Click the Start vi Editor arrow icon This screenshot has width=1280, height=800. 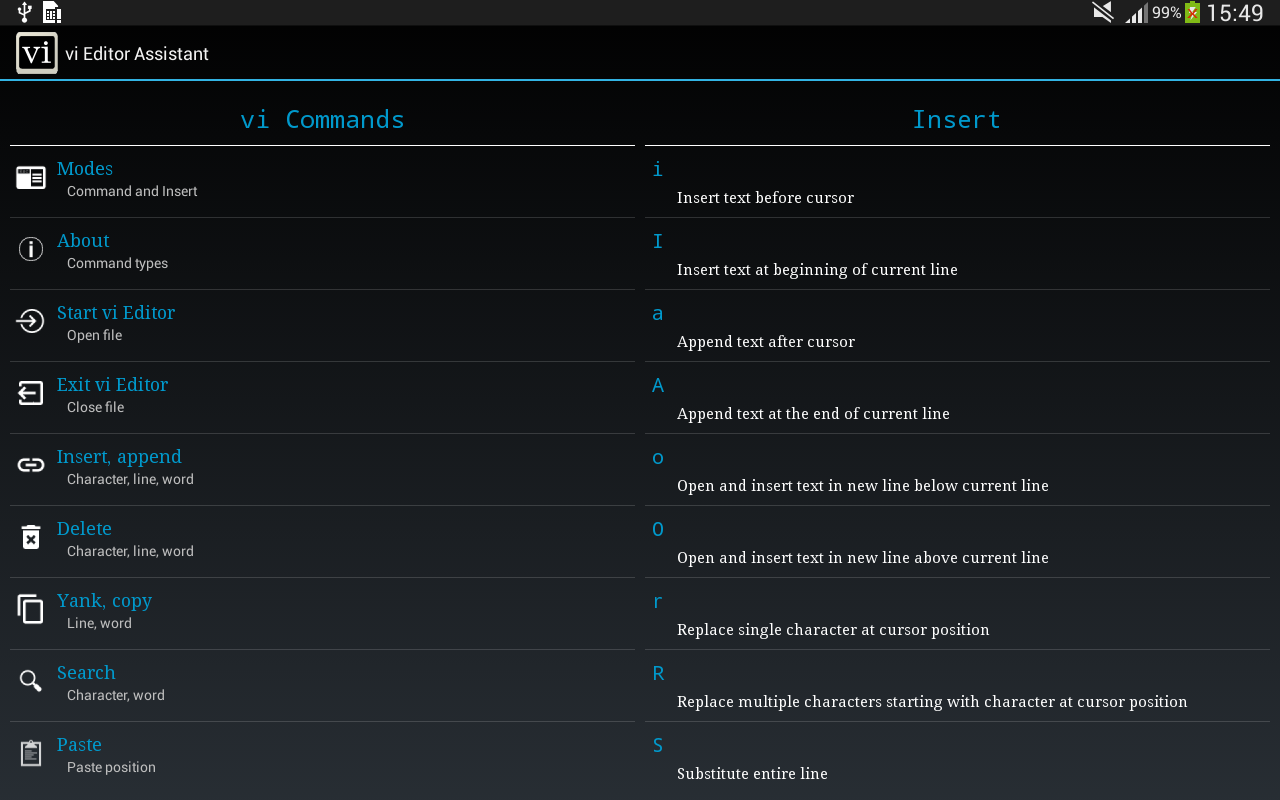point(31,321)
